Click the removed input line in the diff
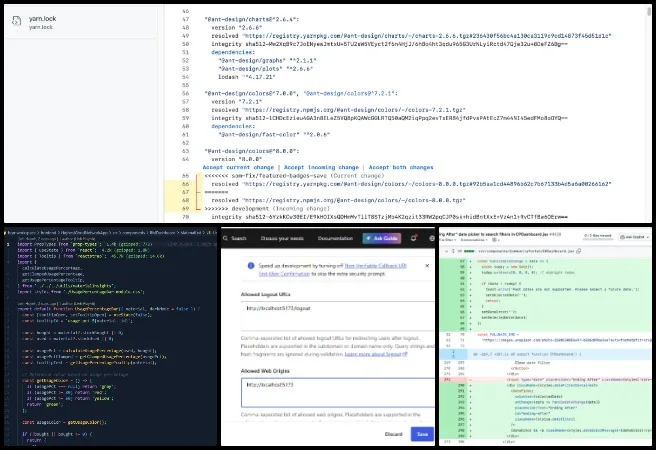Image resolution: width=656 pixels, height=450 pixels. pos(546,379)
